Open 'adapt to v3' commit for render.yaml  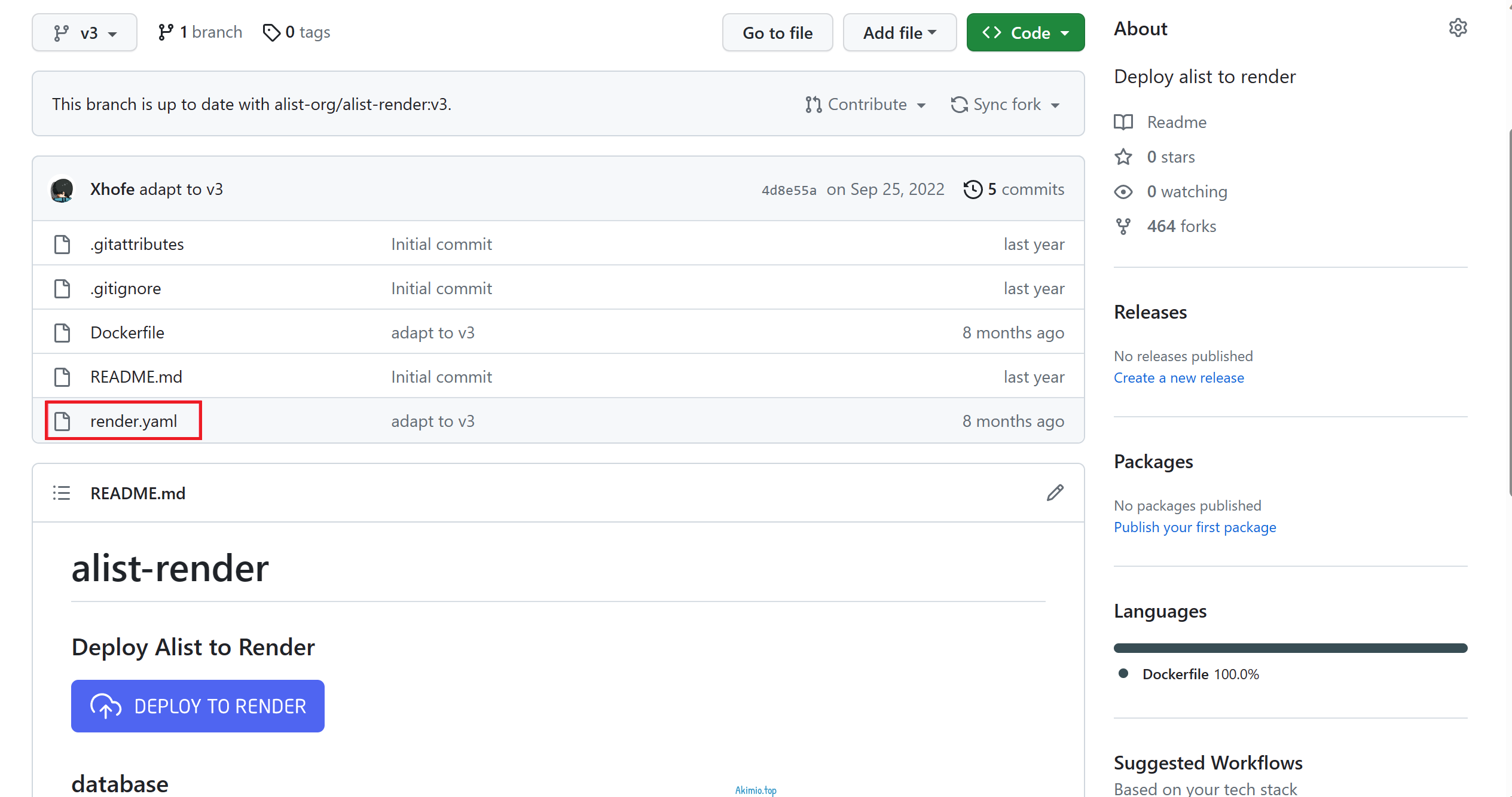[x=433, y=422]
